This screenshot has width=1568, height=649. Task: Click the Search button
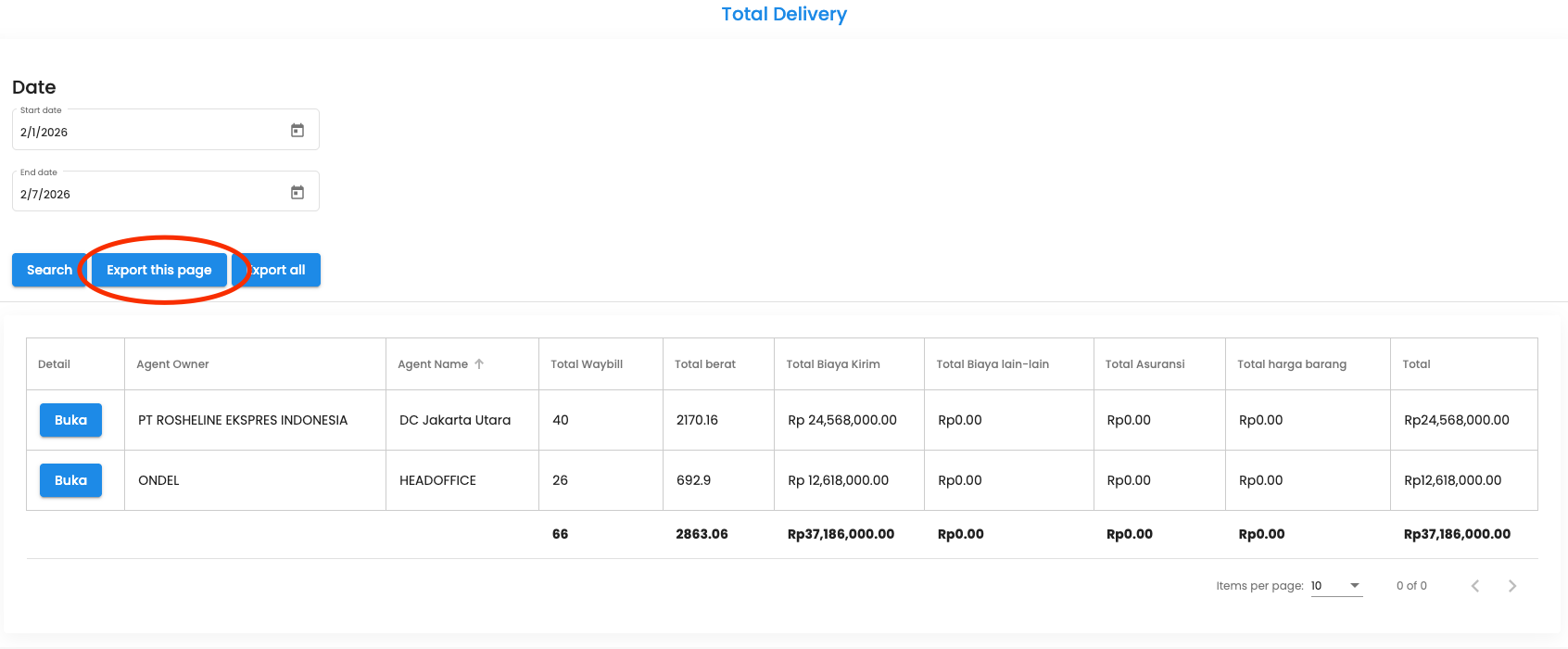click(49, 270)
